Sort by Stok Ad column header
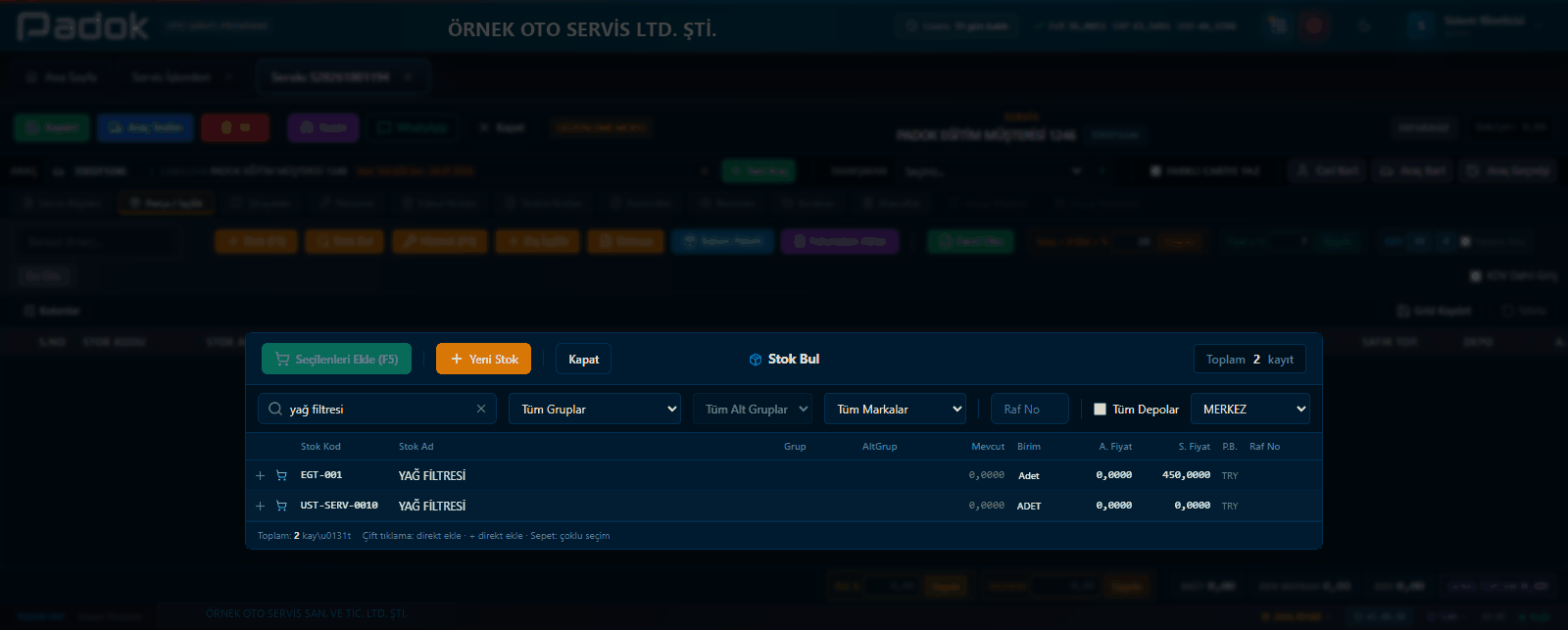Screen dimensions: 1568x630 pos(416,446)
